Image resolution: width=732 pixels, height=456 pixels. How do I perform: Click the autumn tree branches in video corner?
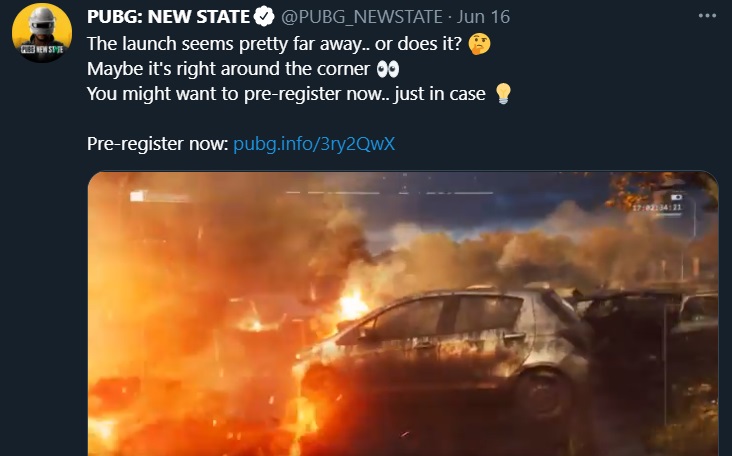661,189
